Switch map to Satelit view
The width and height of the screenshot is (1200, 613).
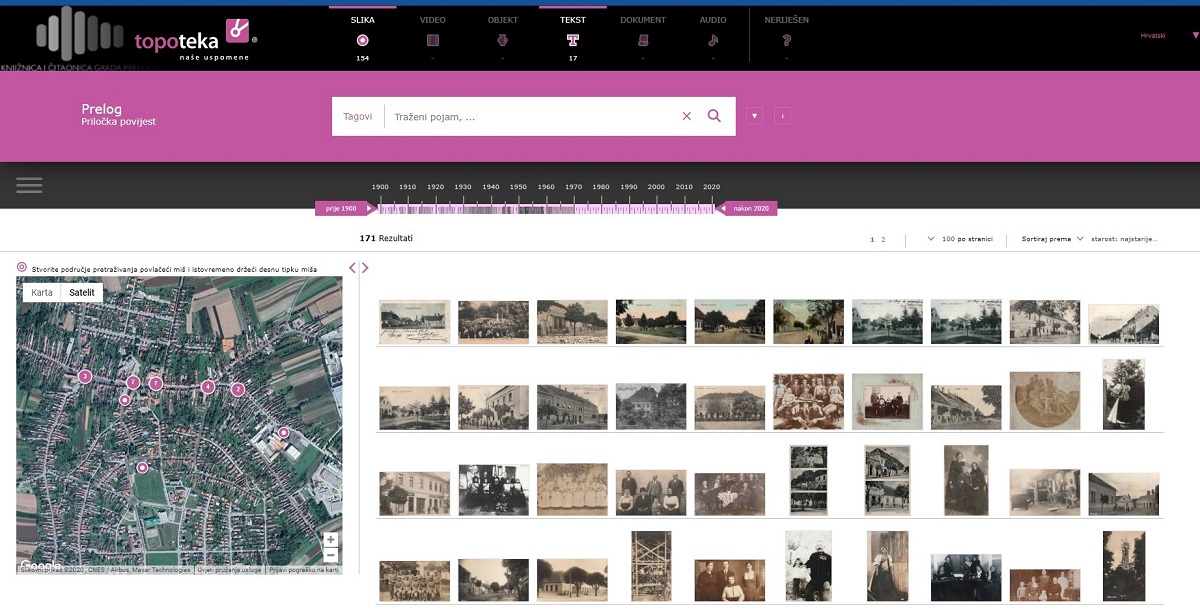81,293
